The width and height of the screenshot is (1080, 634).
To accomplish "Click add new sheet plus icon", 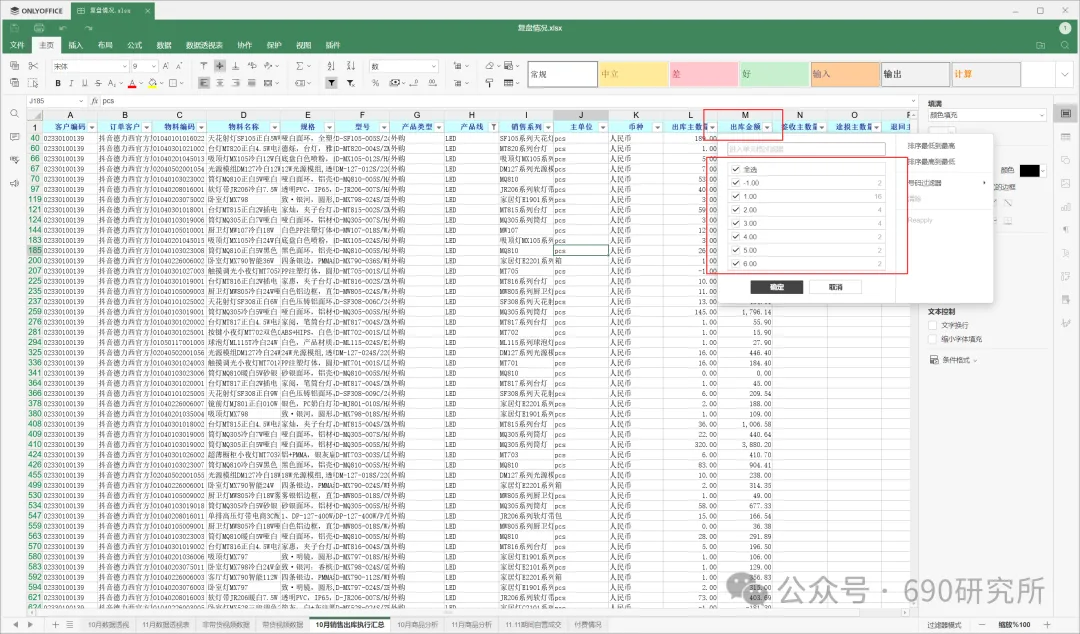I will [x=55, y=624].
